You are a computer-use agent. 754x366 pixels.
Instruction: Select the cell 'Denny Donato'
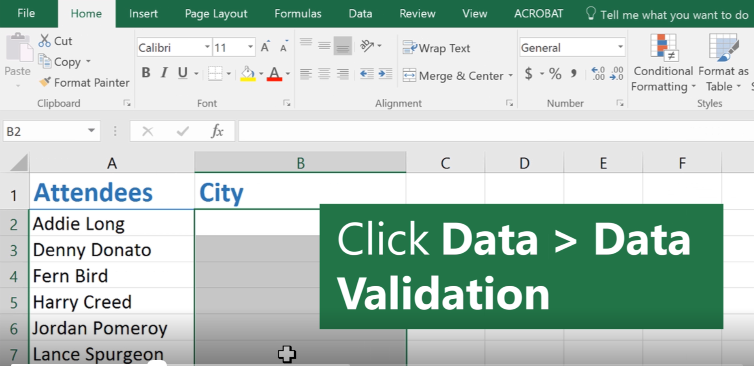pos(112,250)
